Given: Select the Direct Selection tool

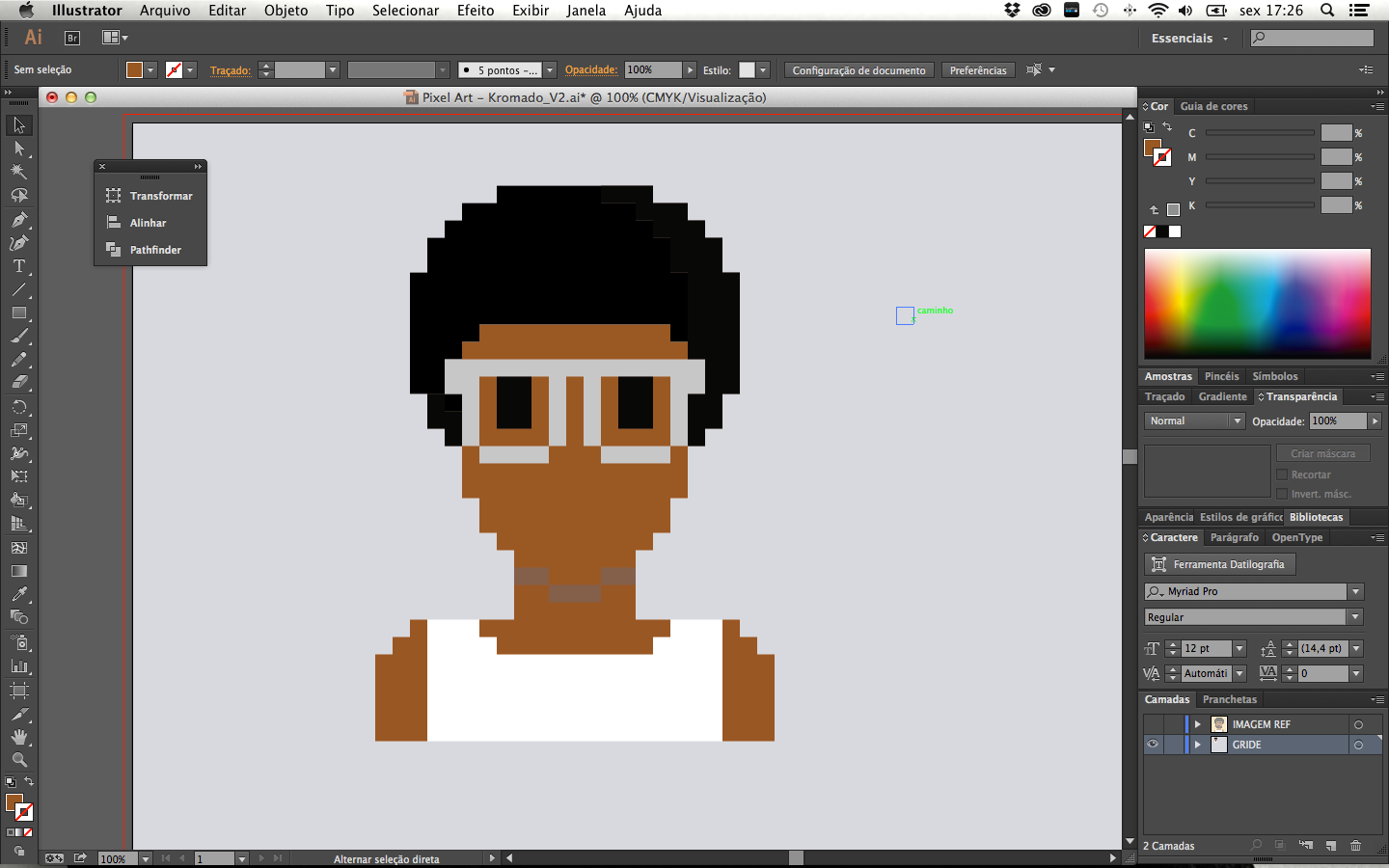Looking at the screenshot, I should pos(18,149).
